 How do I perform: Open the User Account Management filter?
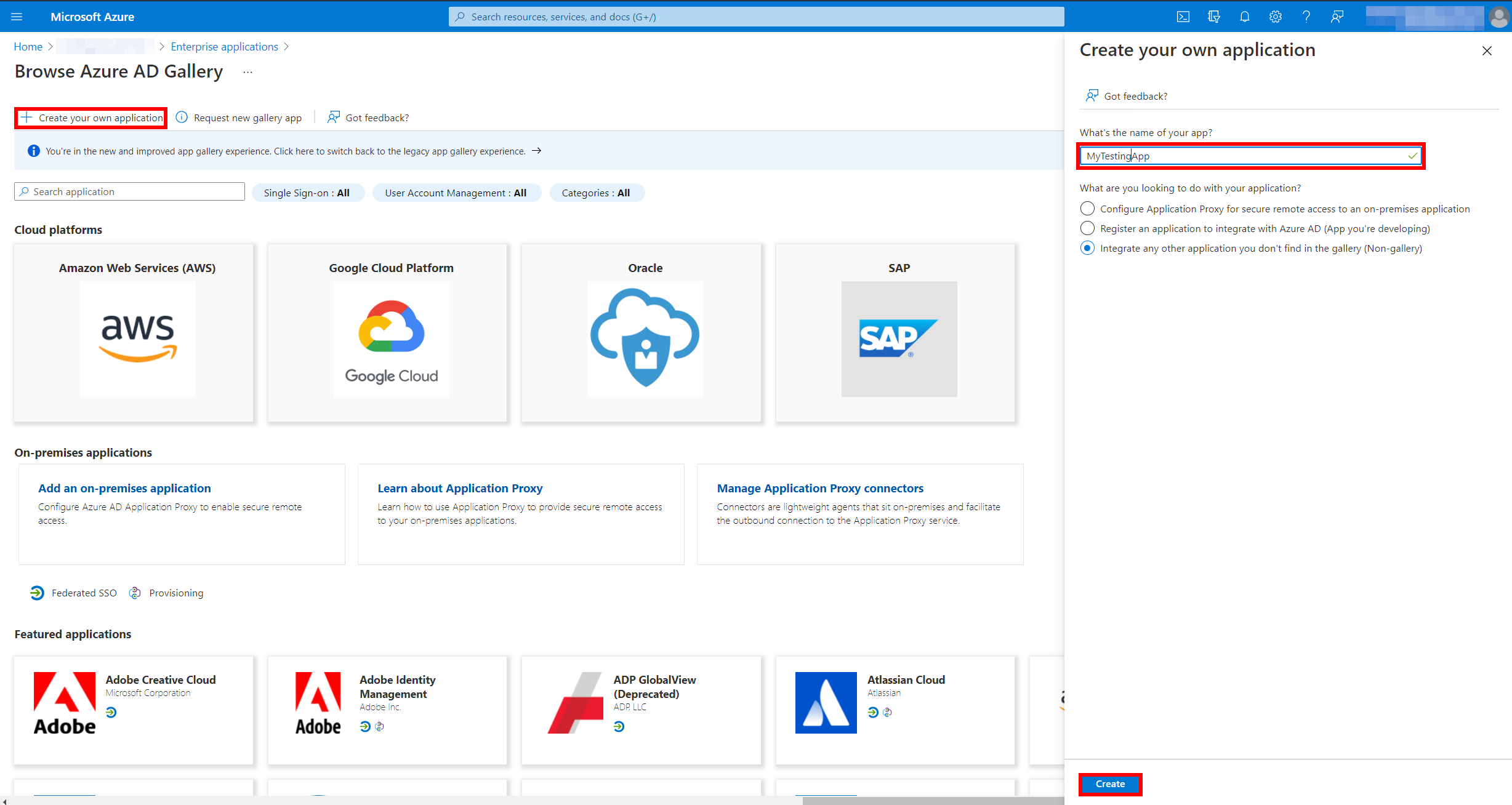tap(456, 193)
